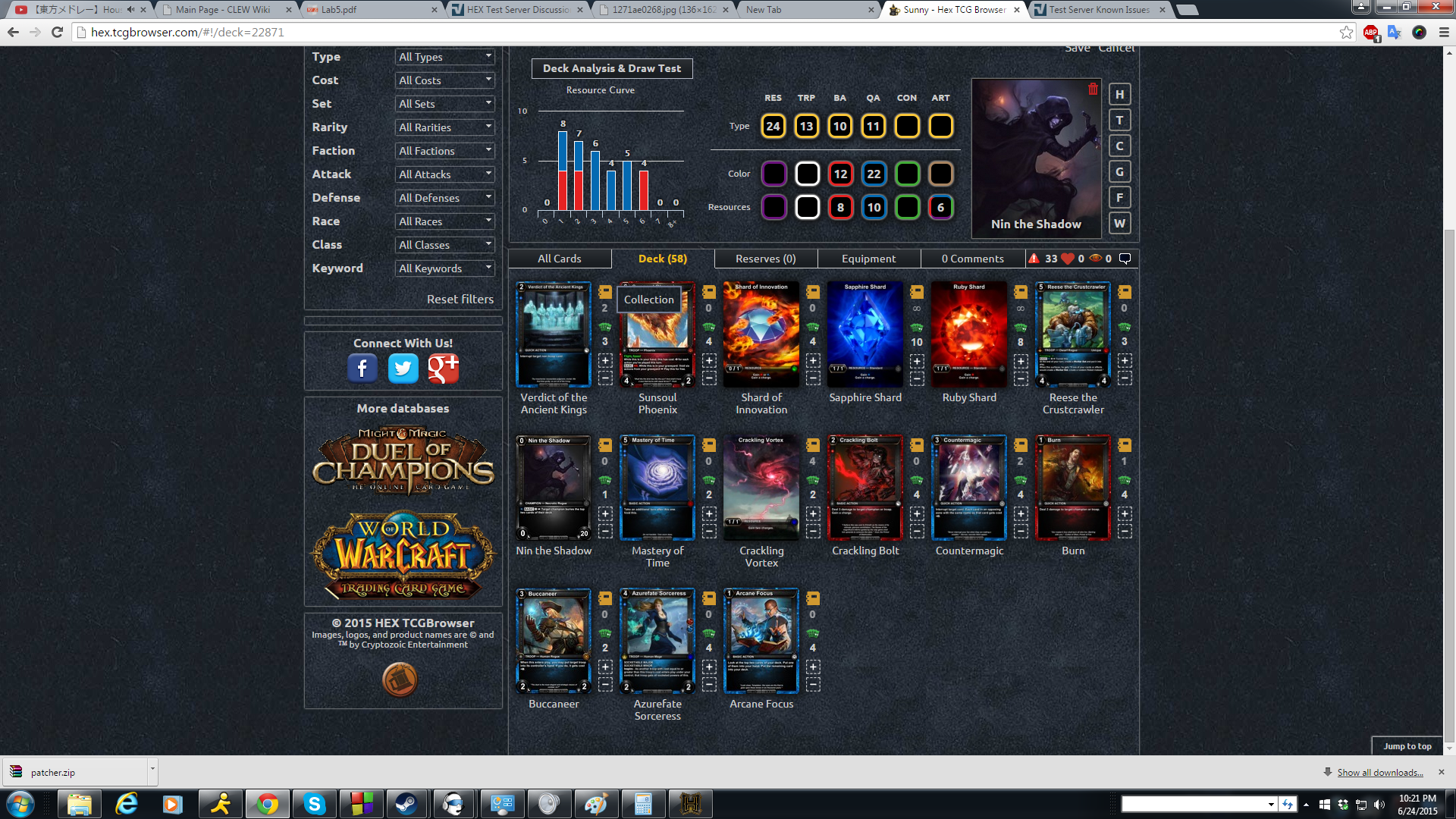This screenshot has width=1456, height=819.
Task: Open the Defense filter dropdown
Action: 445,198
